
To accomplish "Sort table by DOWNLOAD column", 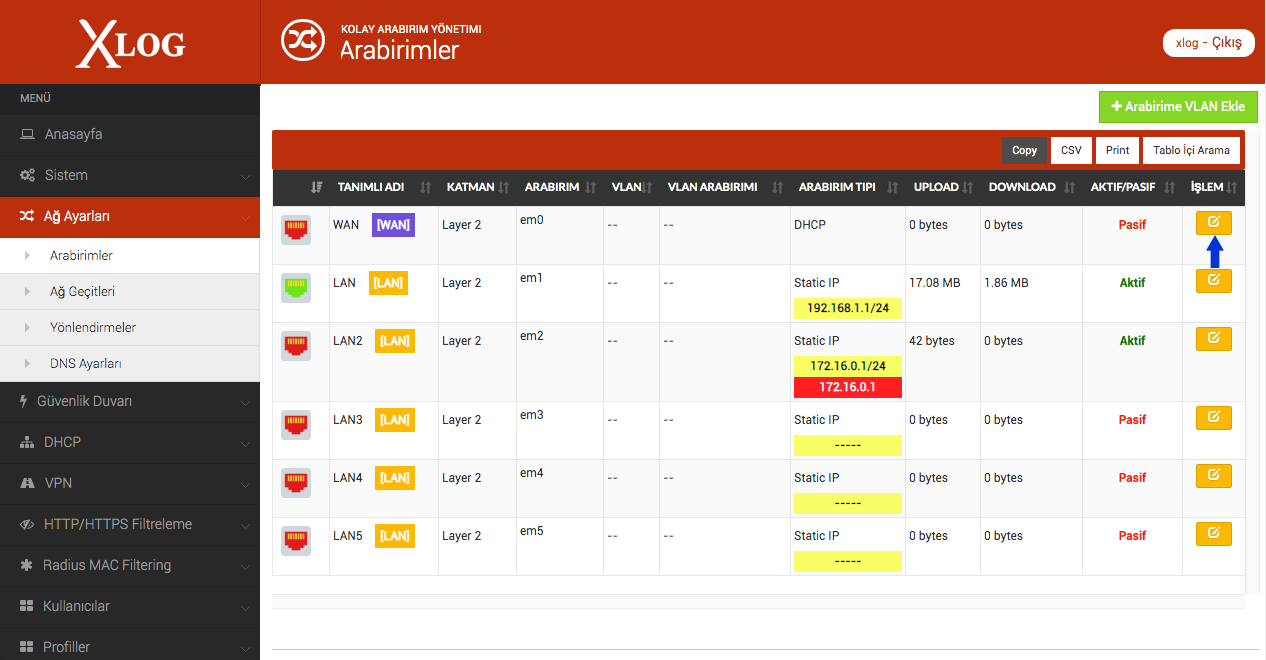I will [x=1031, y=187].
